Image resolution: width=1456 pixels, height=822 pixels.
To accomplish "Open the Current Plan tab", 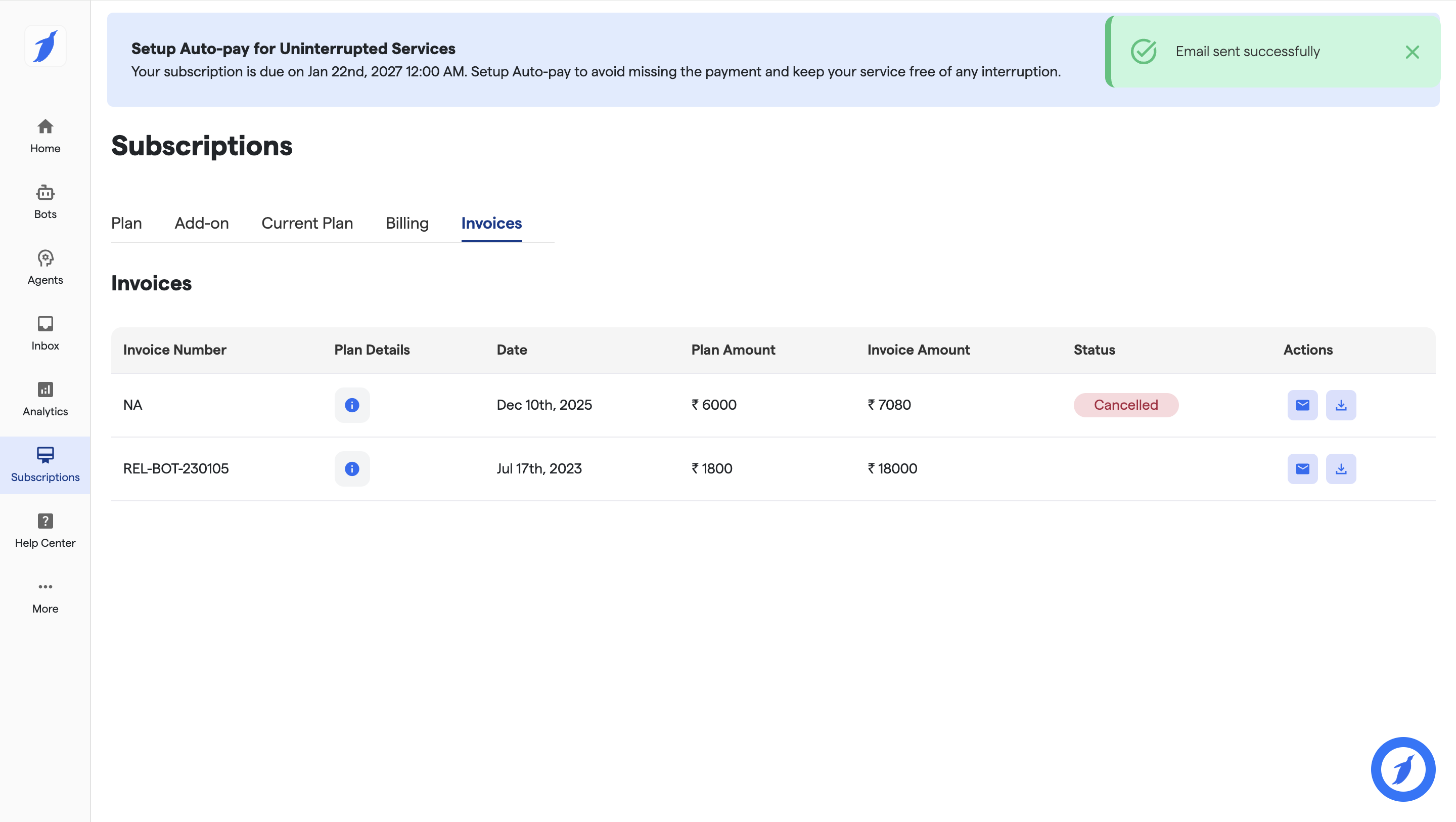I will point(307,223).
